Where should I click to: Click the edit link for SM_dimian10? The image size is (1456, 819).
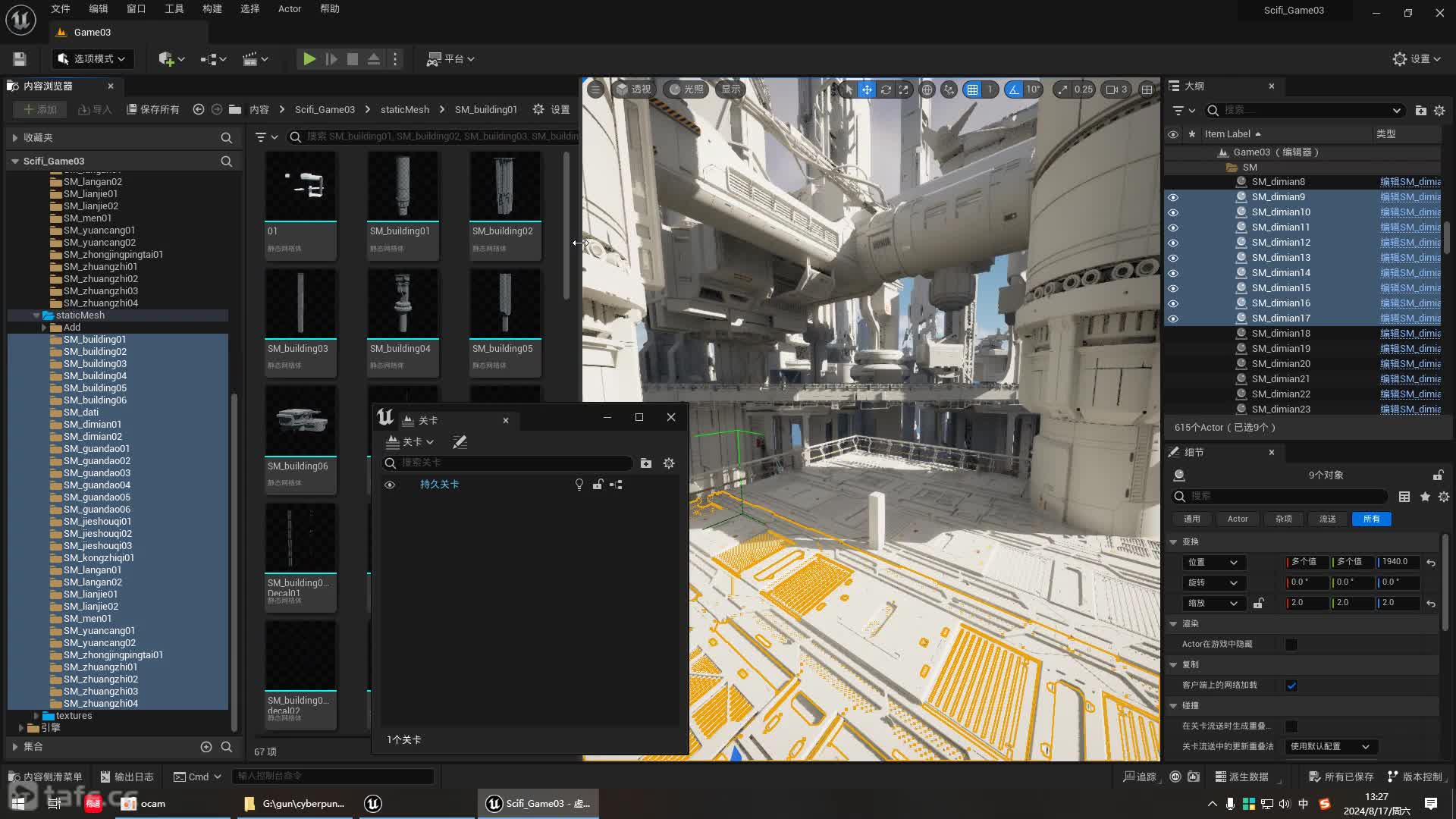tap(1410, 212)
